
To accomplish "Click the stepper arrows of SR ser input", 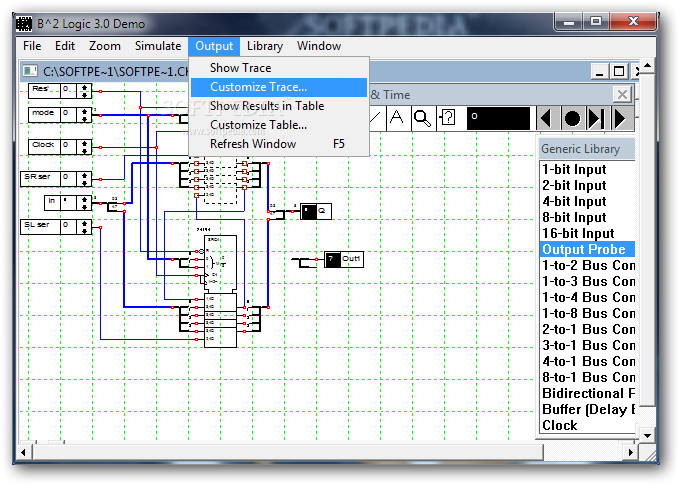I will tap(84, 179).
